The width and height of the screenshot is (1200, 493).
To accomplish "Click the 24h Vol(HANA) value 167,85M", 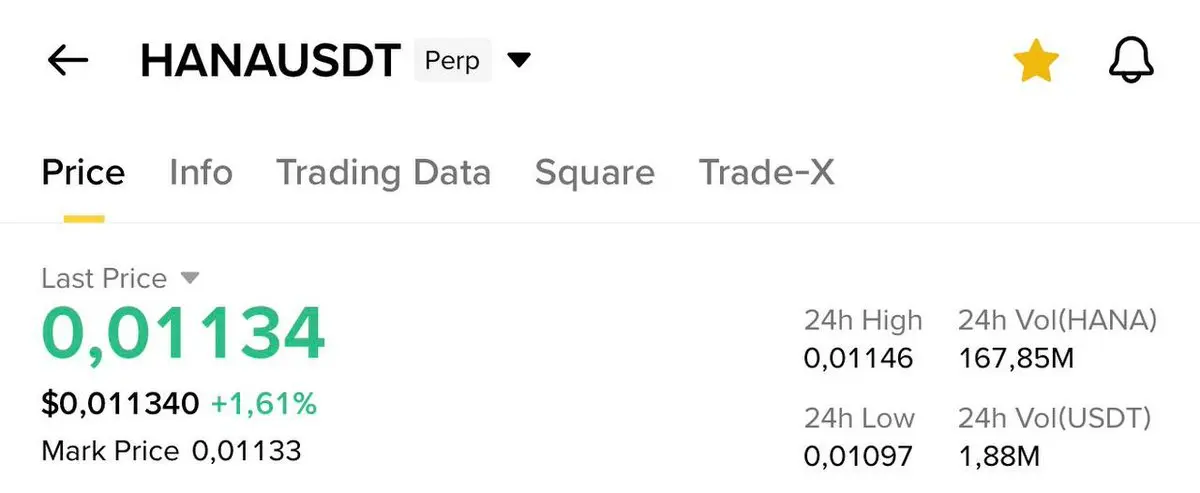I will pos(1015,358).
